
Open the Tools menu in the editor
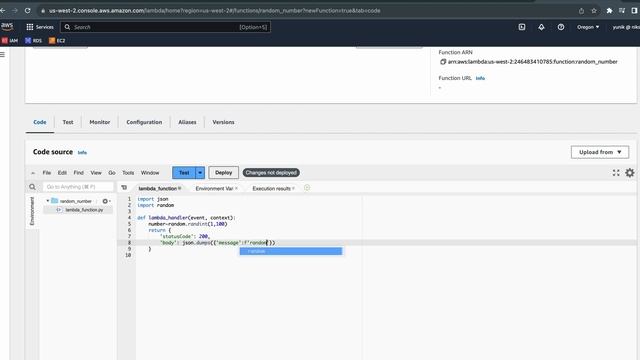128,173
